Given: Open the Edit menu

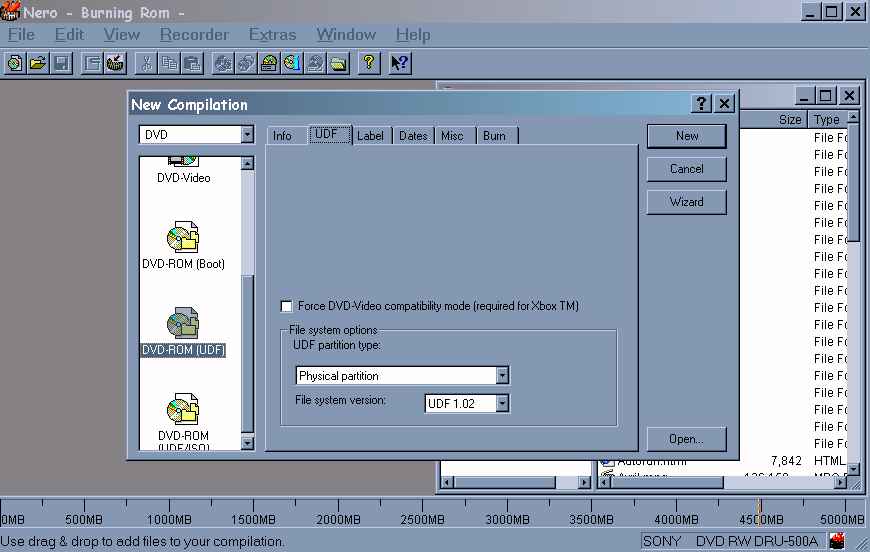Looking at the screenshot, I should click(x=69, y=35).
